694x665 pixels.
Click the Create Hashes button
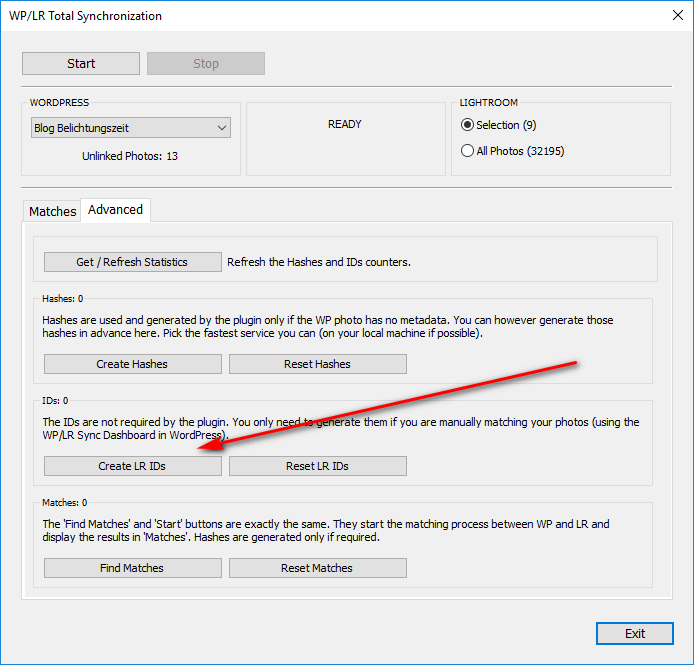(133, 364)
